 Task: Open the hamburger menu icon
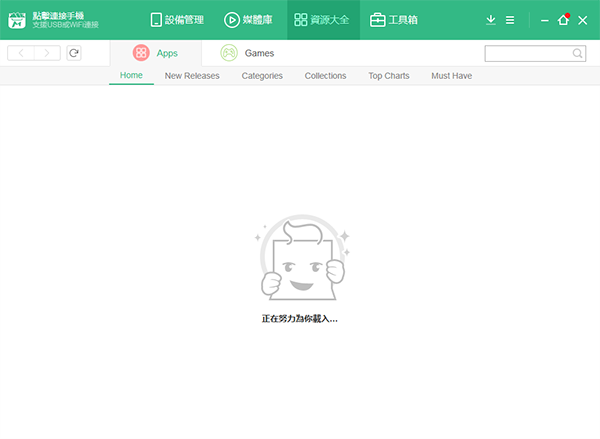click(510, 20)
